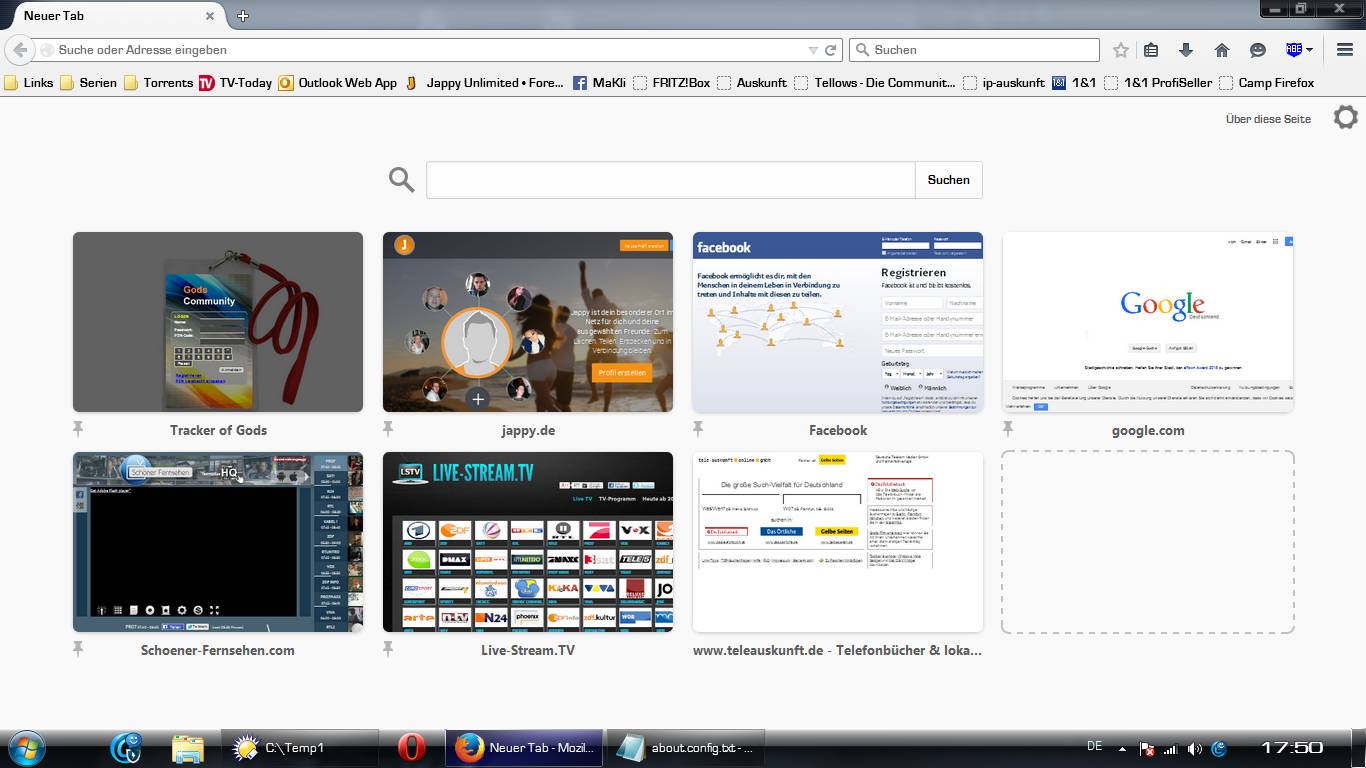This screenshot has width=1366, height=768.
Task: Click the plus button to open new tab
Action: pos(242,16)
